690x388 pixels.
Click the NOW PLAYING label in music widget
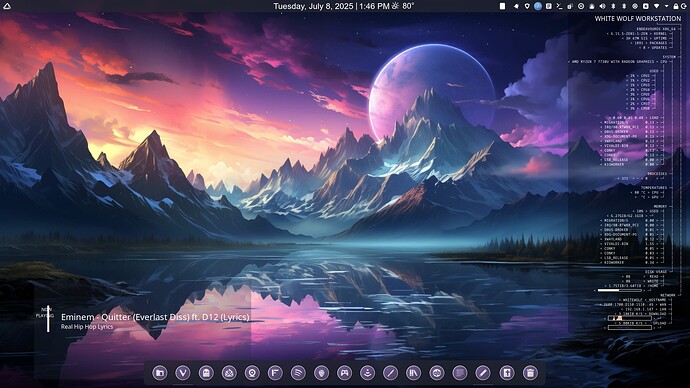(44, 313)
